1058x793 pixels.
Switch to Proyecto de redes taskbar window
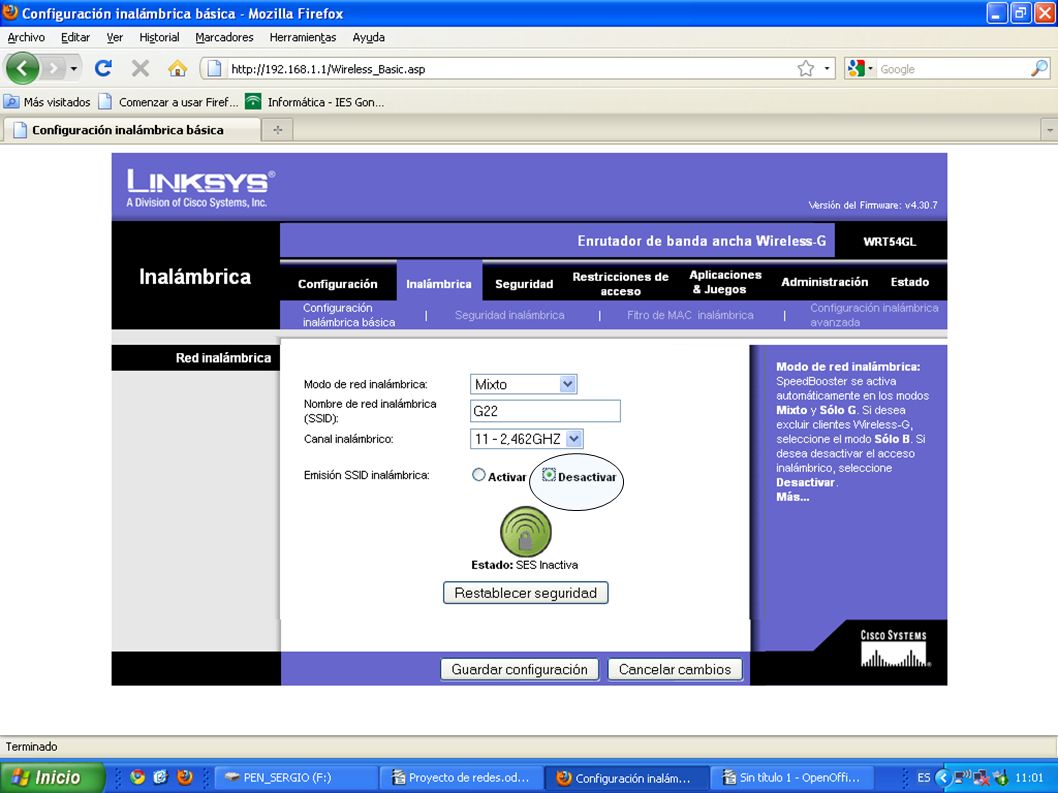point(461,777)
